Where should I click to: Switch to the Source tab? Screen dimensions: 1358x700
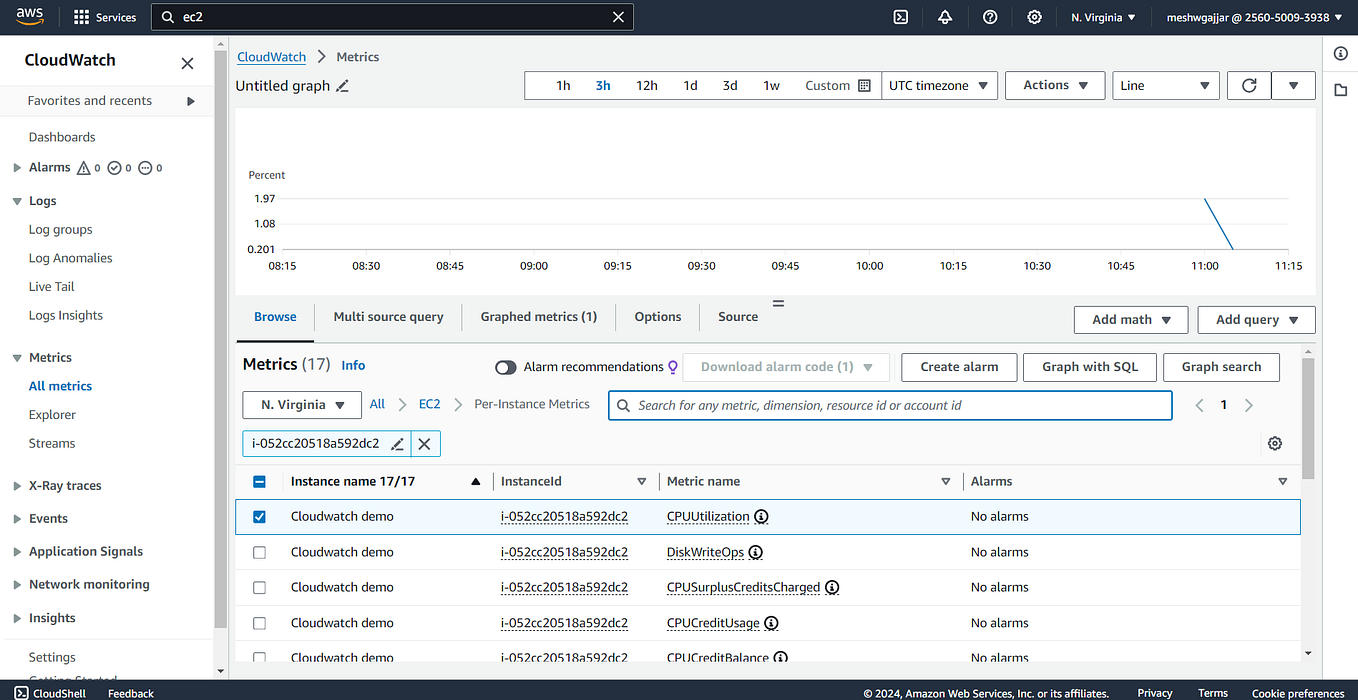click(x=738, y=317)
